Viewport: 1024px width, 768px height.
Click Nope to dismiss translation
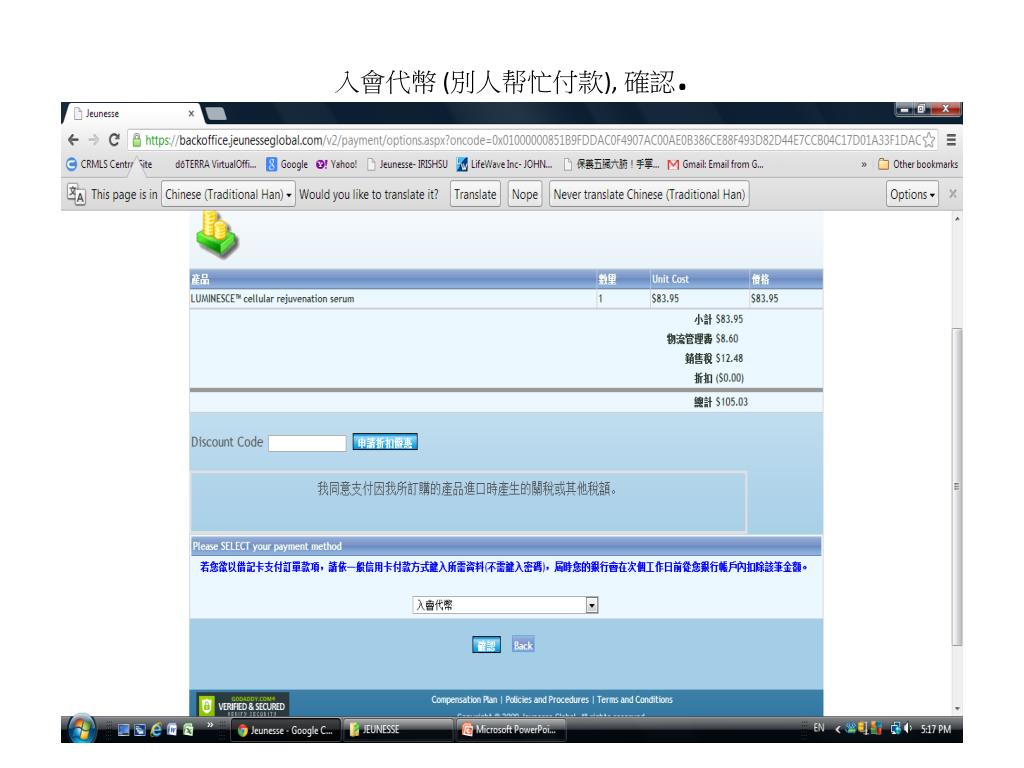coord(524,195)
